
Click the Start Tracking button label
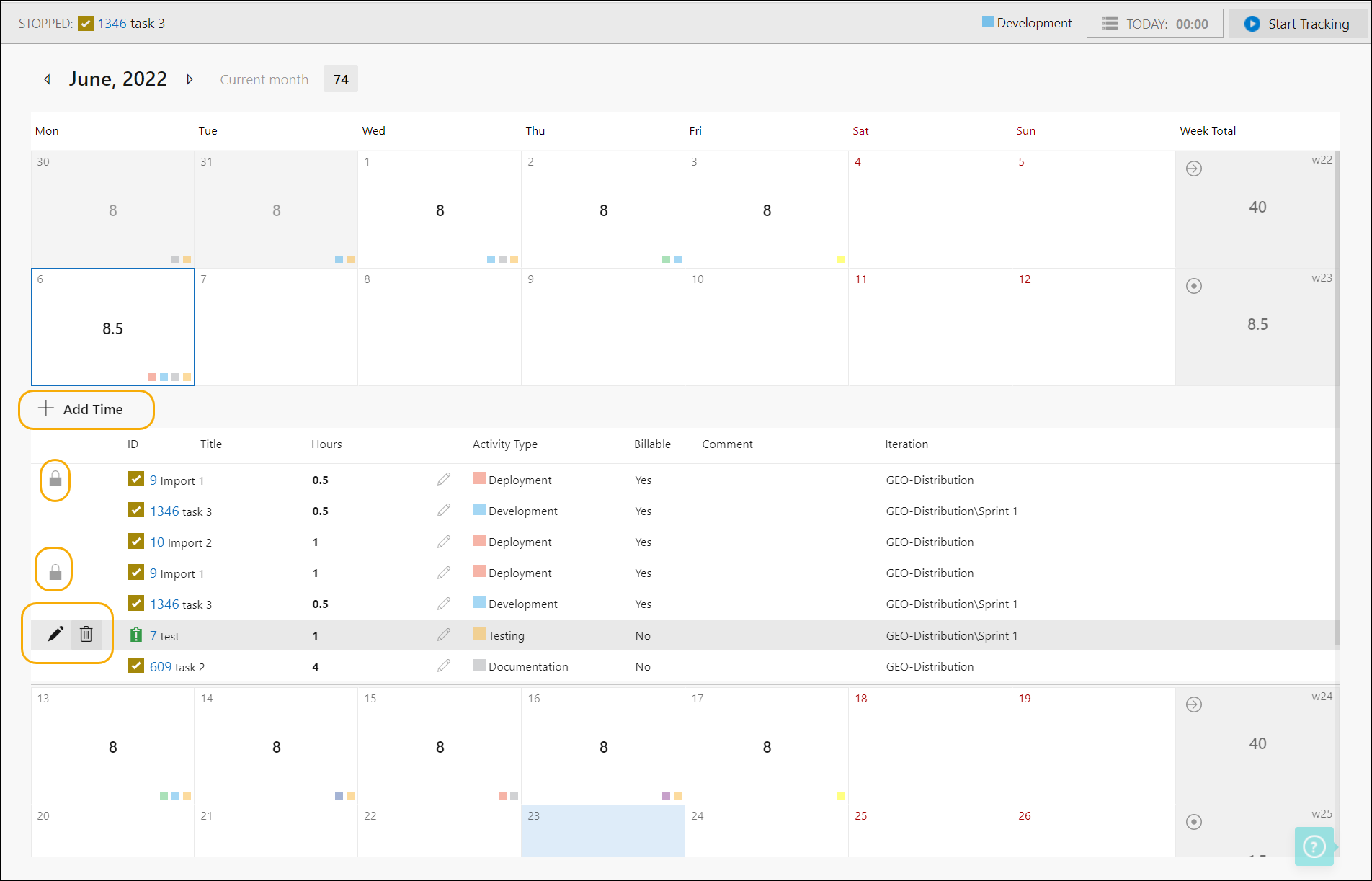point(1309,24)
